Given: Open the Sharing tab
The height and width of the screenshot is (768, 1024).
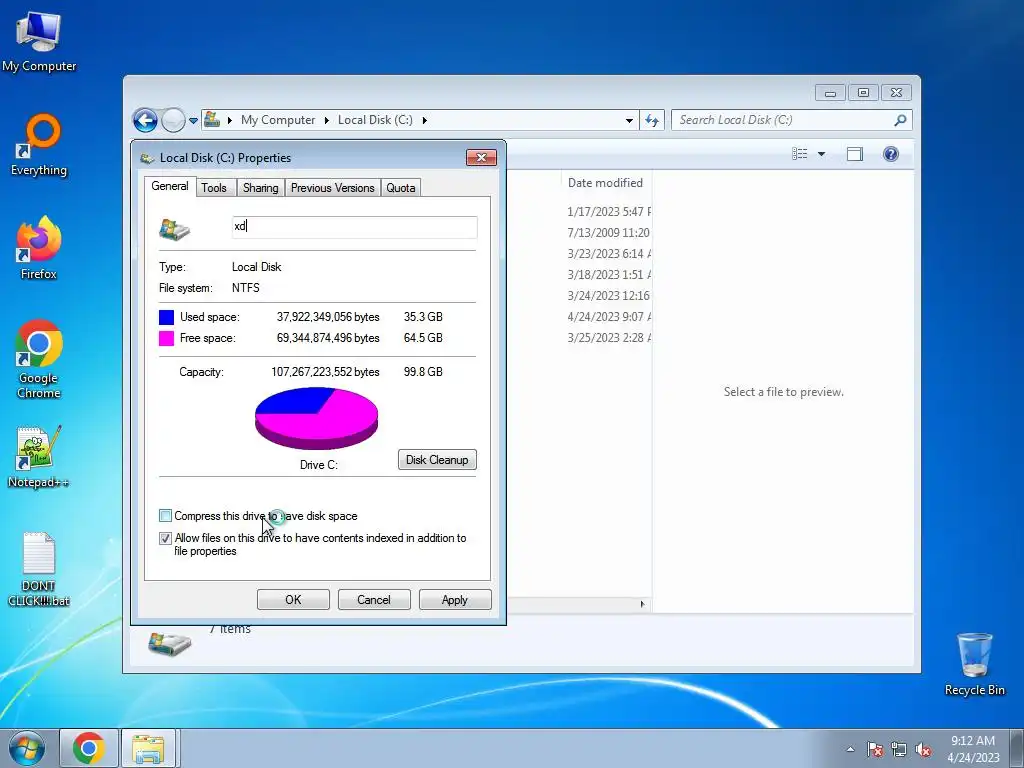Looking at the screenshot, I should tap(261, 188).
